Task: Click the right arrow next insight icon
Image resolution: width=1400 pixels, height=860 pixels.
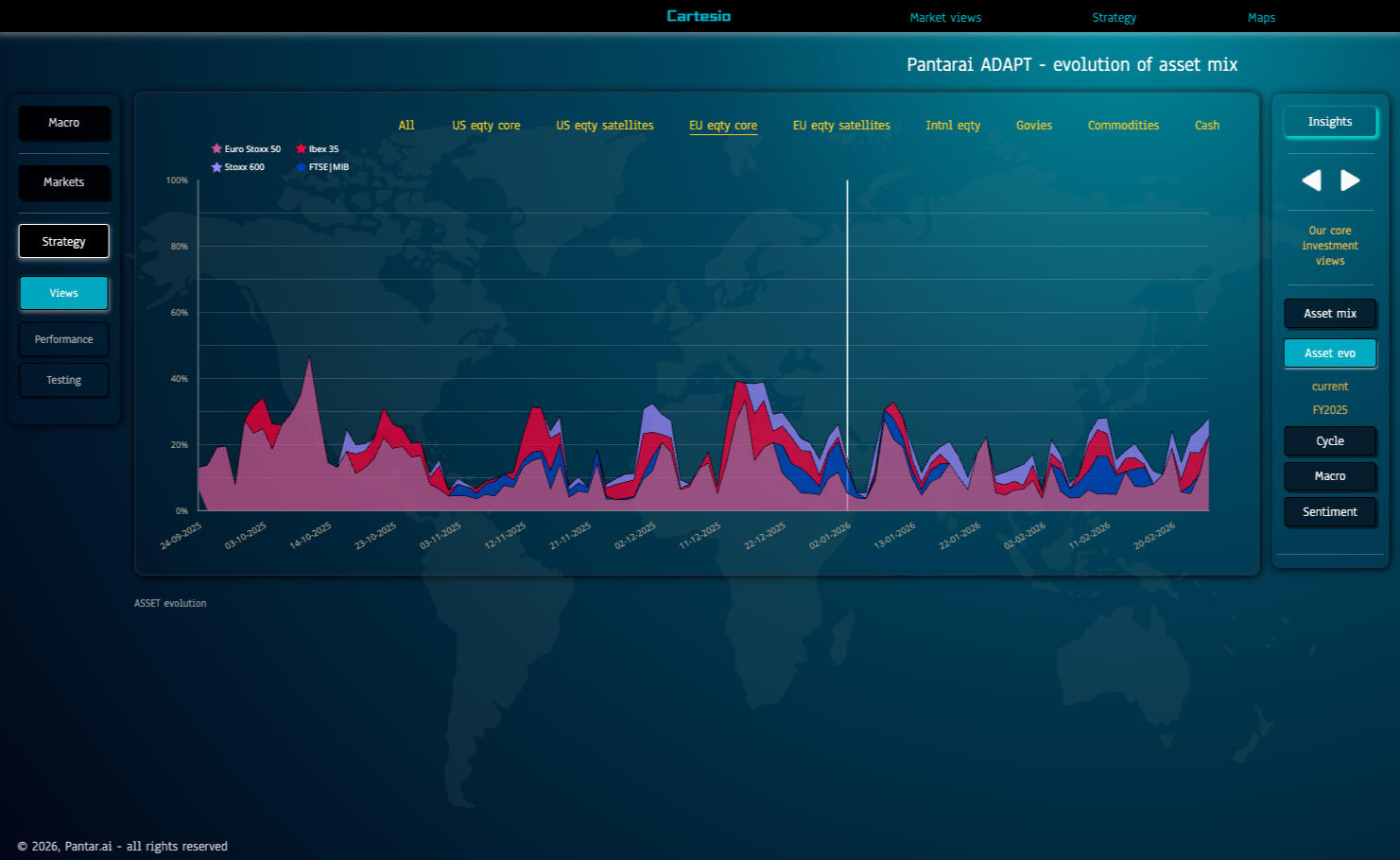Action: (x=1350, y=181)
